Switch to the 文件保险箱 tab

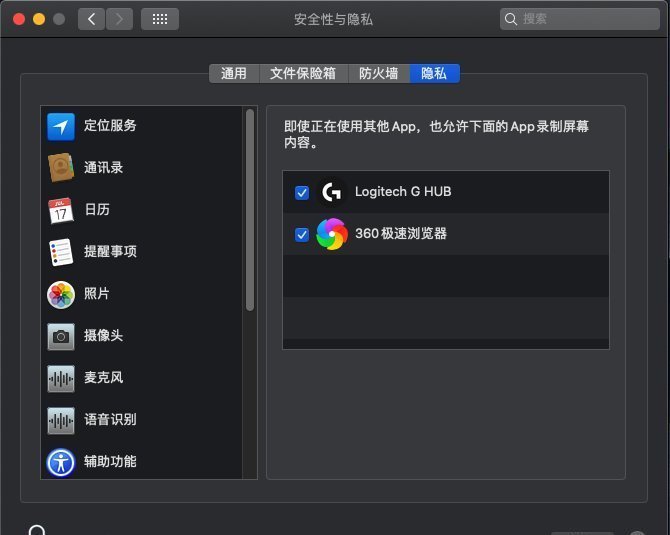303,73
